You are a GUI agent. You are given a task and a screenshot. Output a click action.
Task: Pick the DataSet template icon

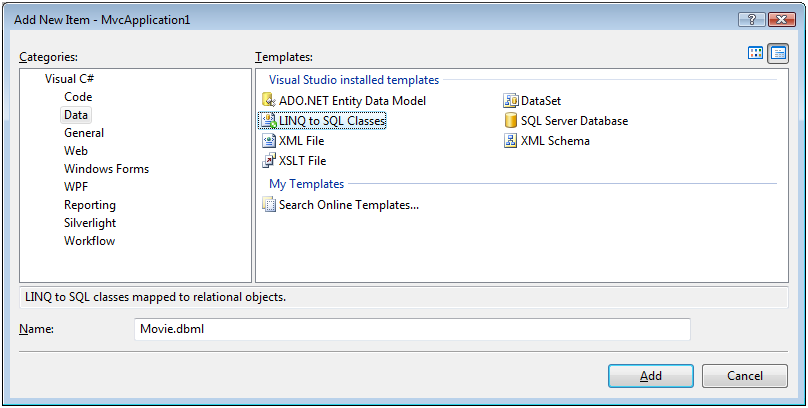(510, 100)
